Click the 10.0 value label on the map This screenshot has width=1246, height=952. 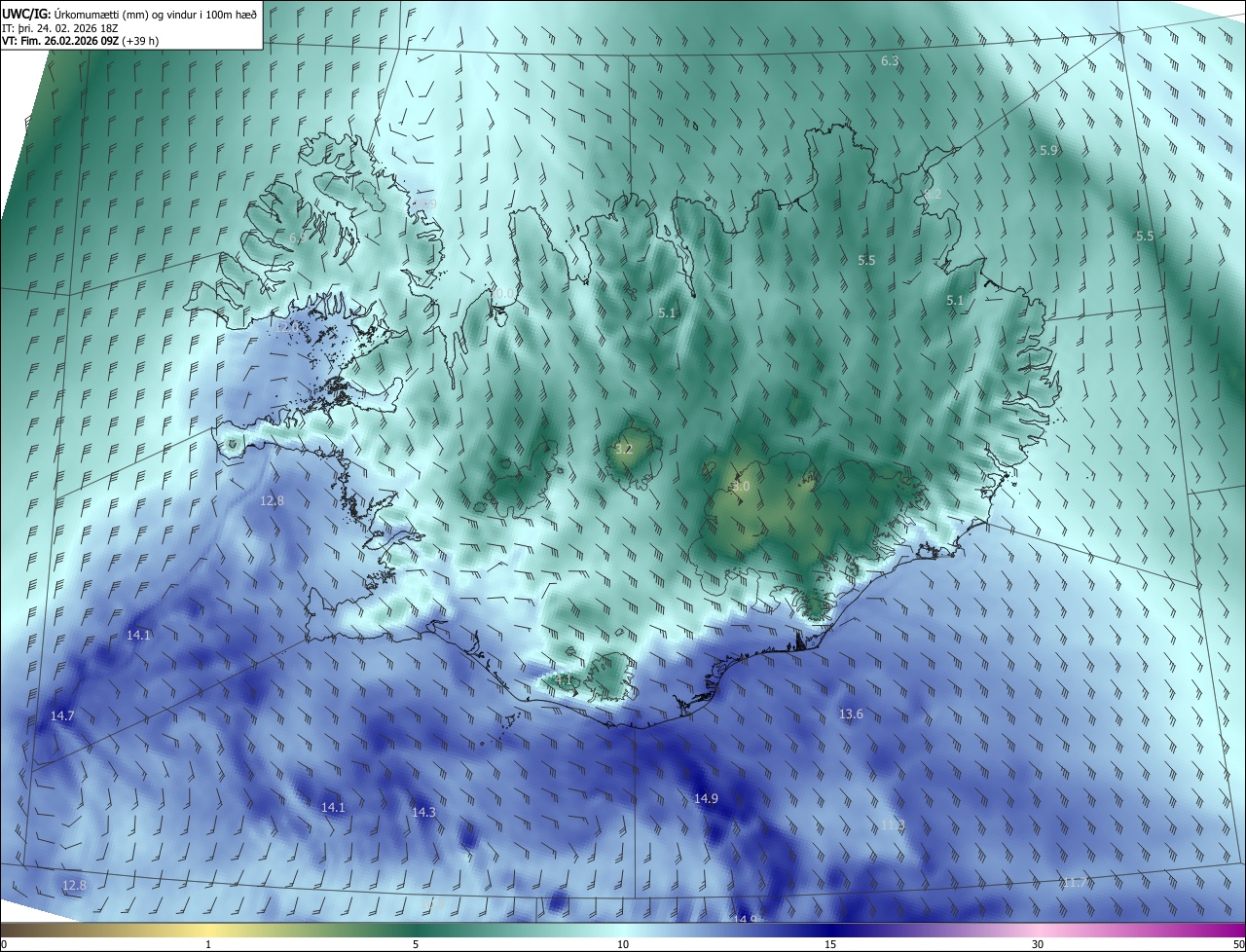pos(502,293)
